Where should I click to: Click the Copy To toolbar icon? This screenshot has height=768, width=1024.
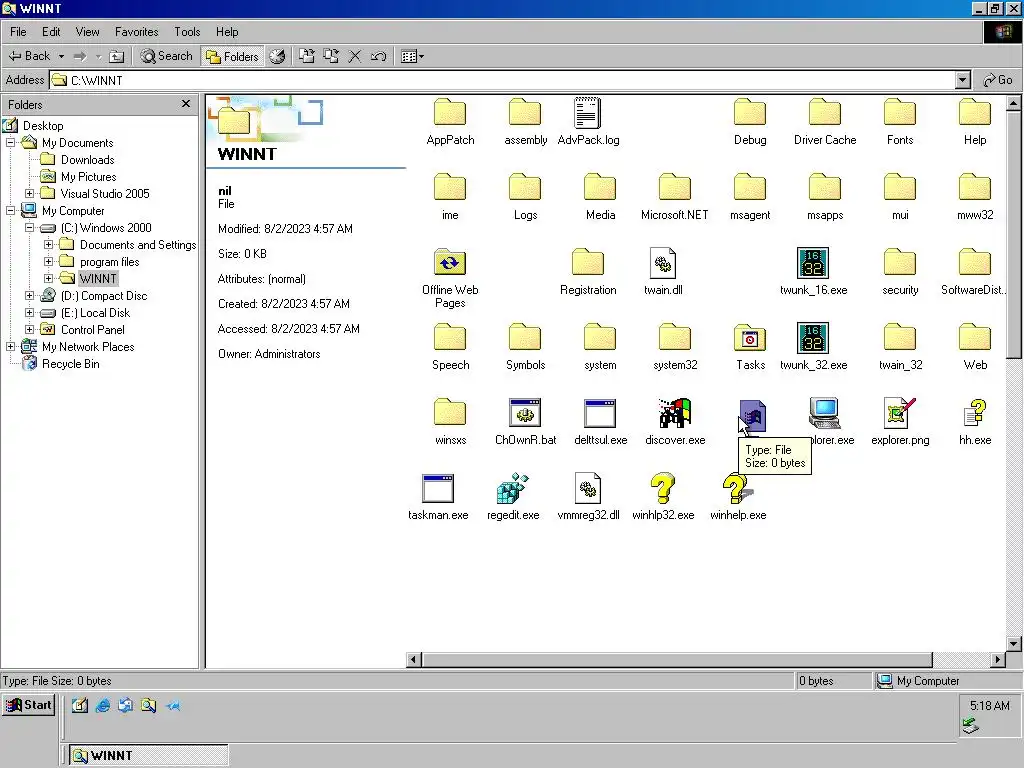point(331,56)
